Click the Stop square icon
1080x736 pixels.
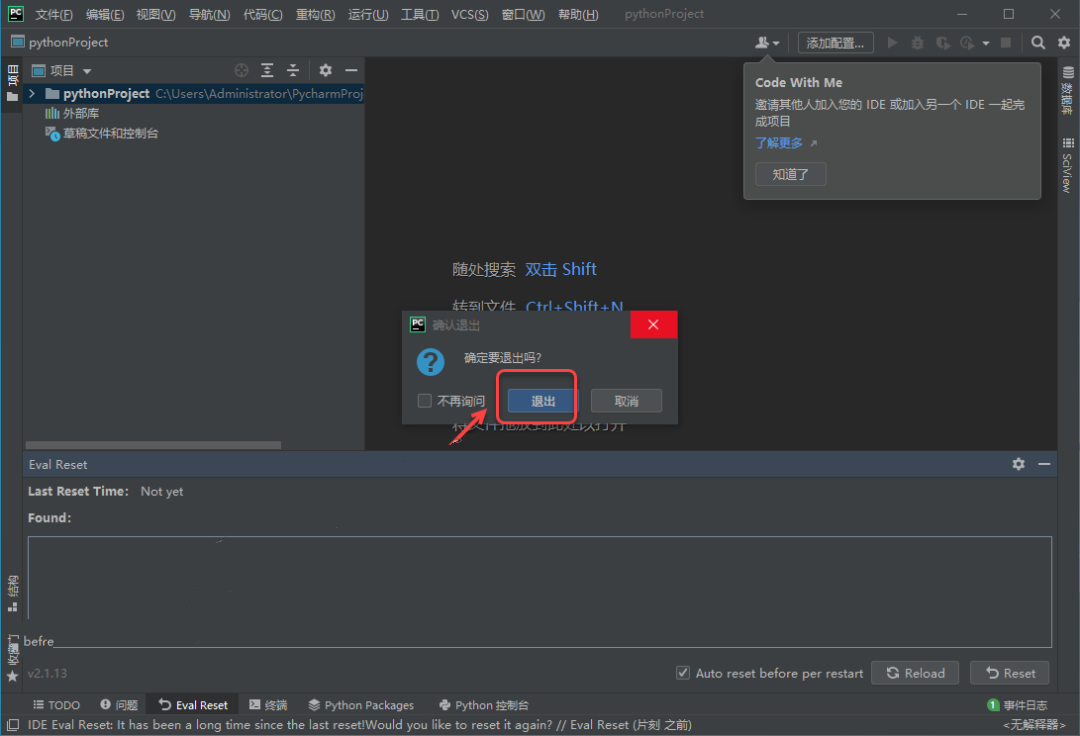pos(1006,43)
